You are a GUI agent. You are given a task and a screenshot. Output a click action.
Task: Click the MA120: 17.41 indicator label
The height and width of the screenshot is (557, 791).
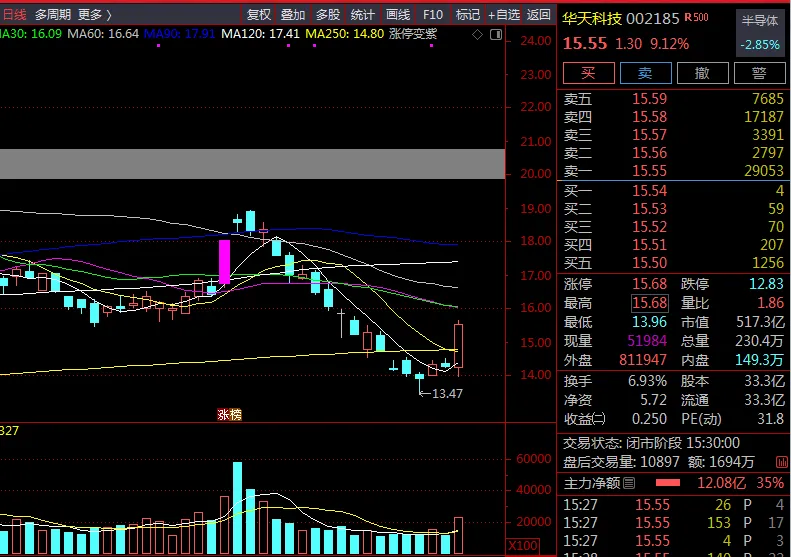click(x=260, y=34)
